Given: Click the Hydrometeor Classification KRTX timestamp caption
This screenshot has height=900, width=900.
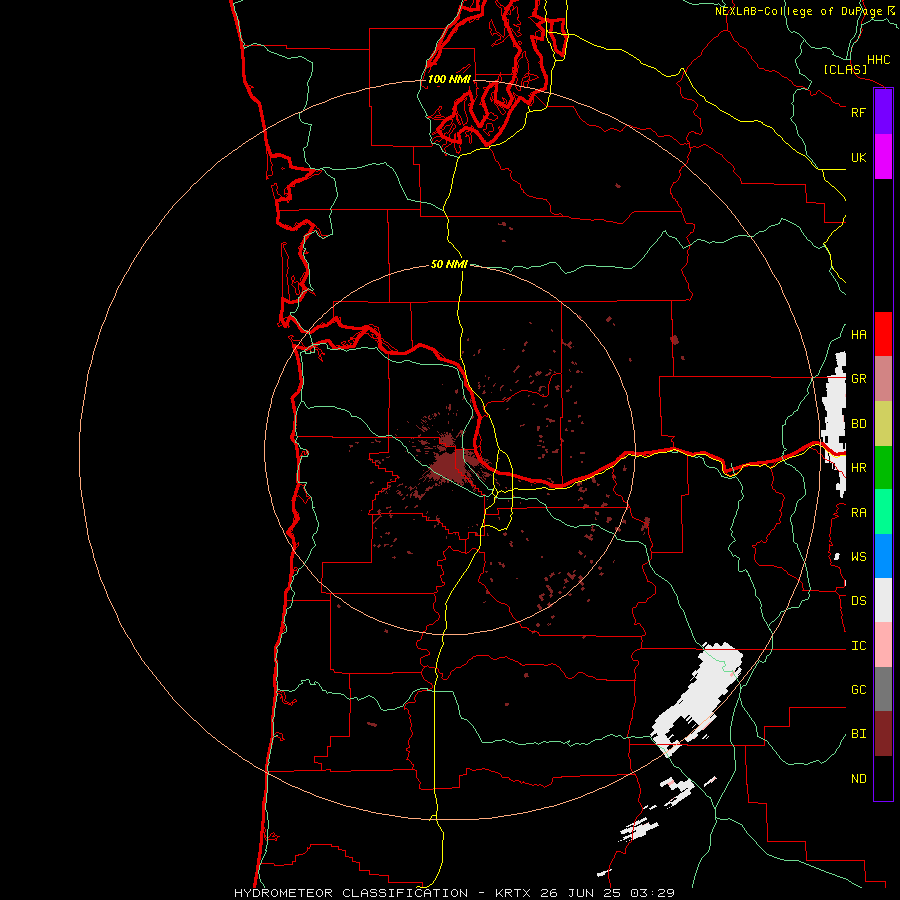Looking at the screenshot, I should (x=454, y=893).
